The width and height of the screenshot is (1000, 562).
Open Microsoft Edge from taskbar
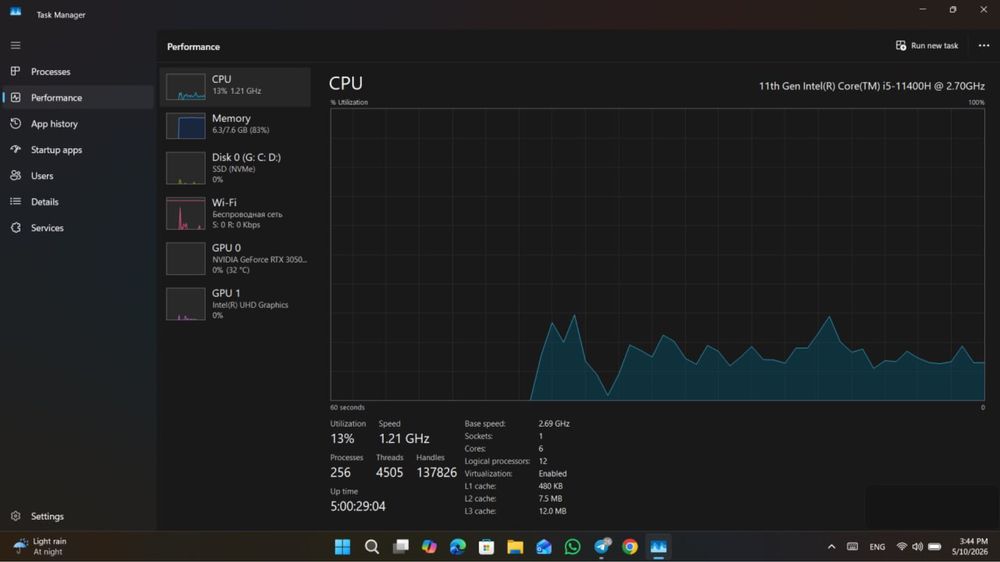[x=458, y=547]
